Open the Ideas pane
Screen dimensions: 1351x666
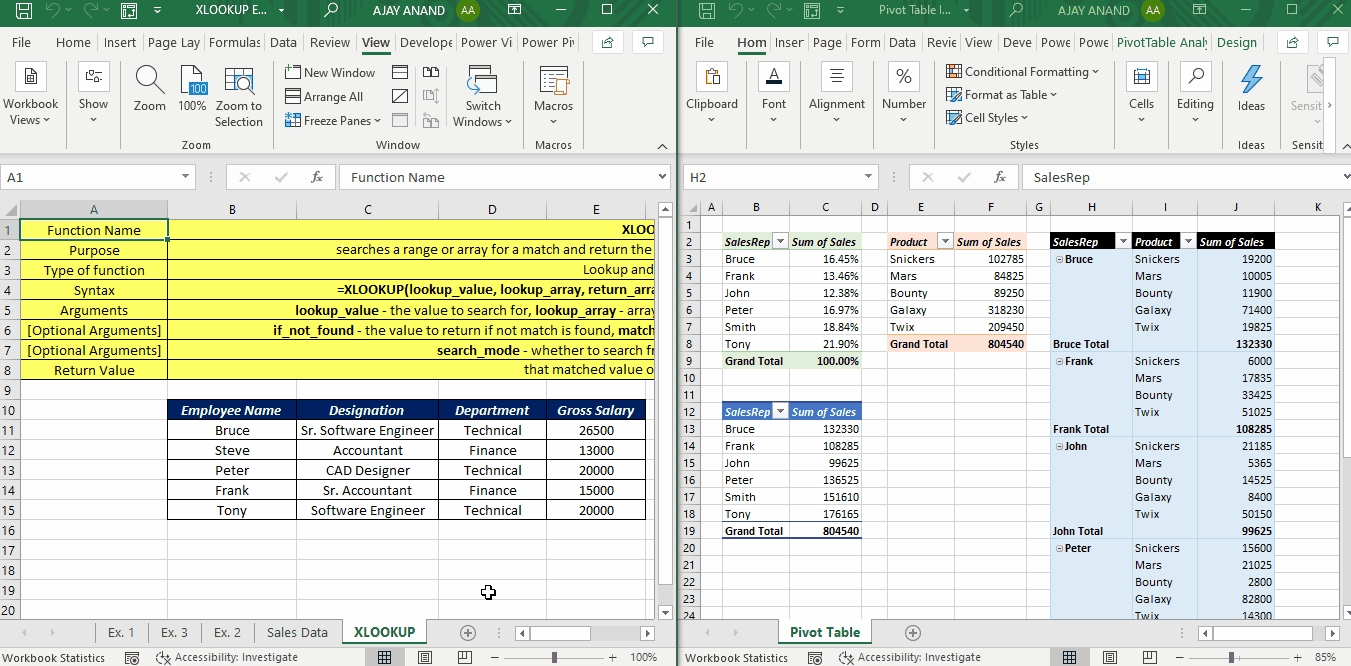1251,90
